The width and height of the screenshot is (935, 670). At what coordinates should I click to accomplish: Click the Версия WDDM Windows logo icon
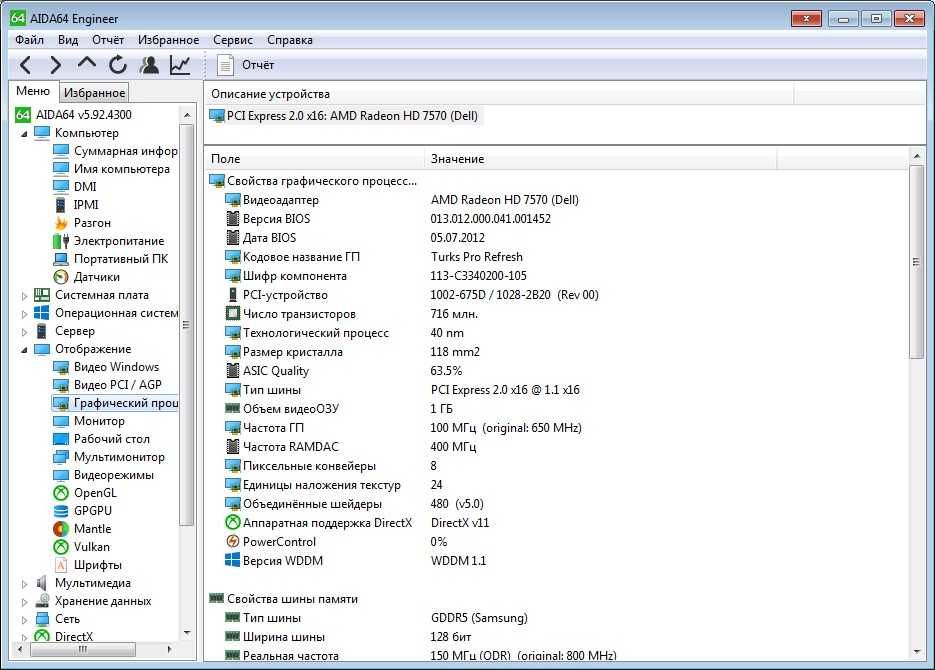click(x=232, y=560)
